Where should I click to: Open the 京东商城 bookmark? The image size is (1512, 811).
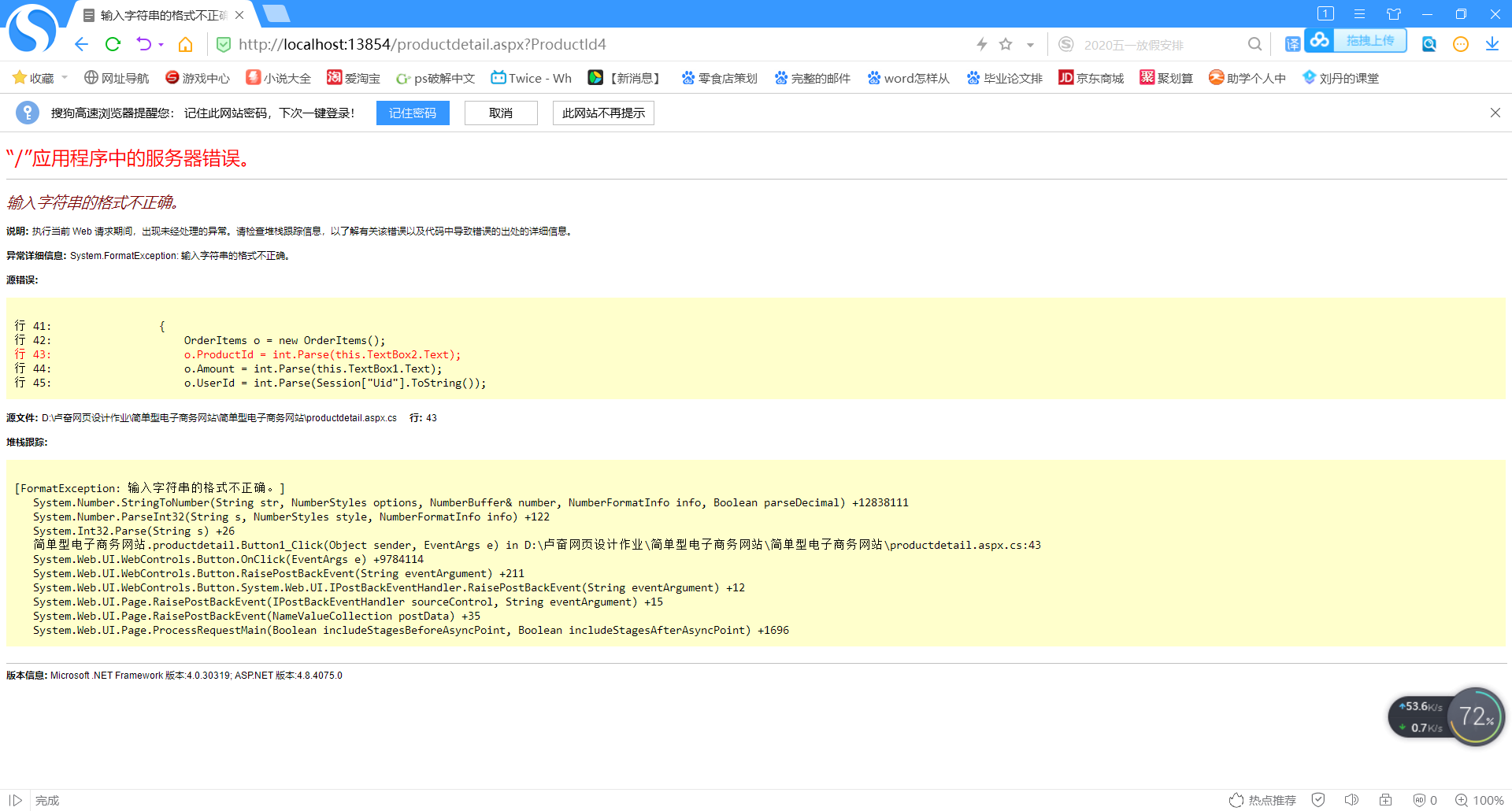click(1091, 78)
